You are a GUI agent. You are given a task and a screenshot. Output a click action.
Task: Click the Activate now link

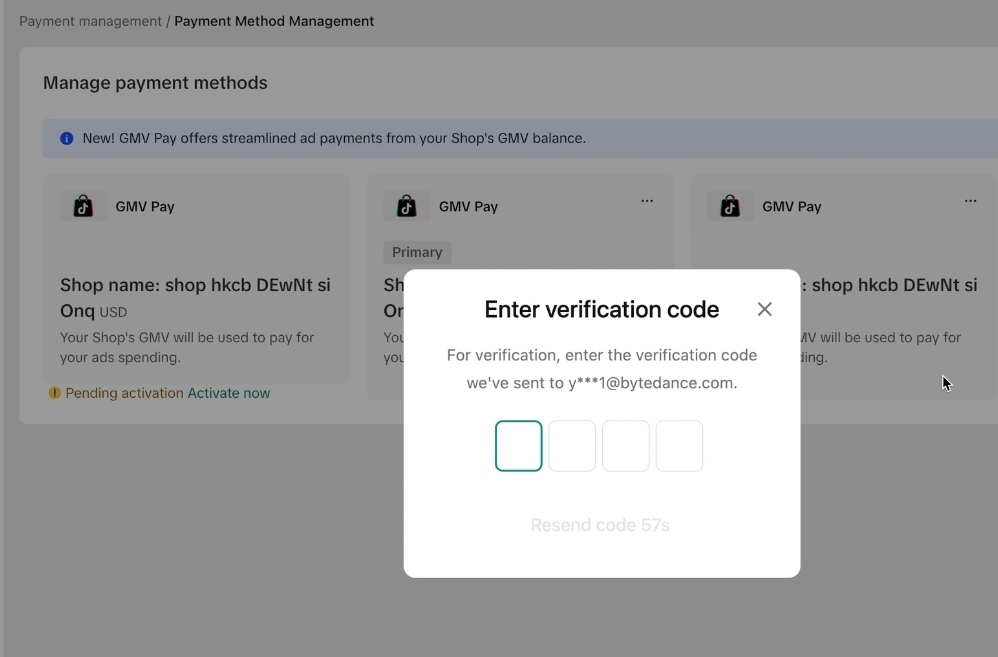229,393
